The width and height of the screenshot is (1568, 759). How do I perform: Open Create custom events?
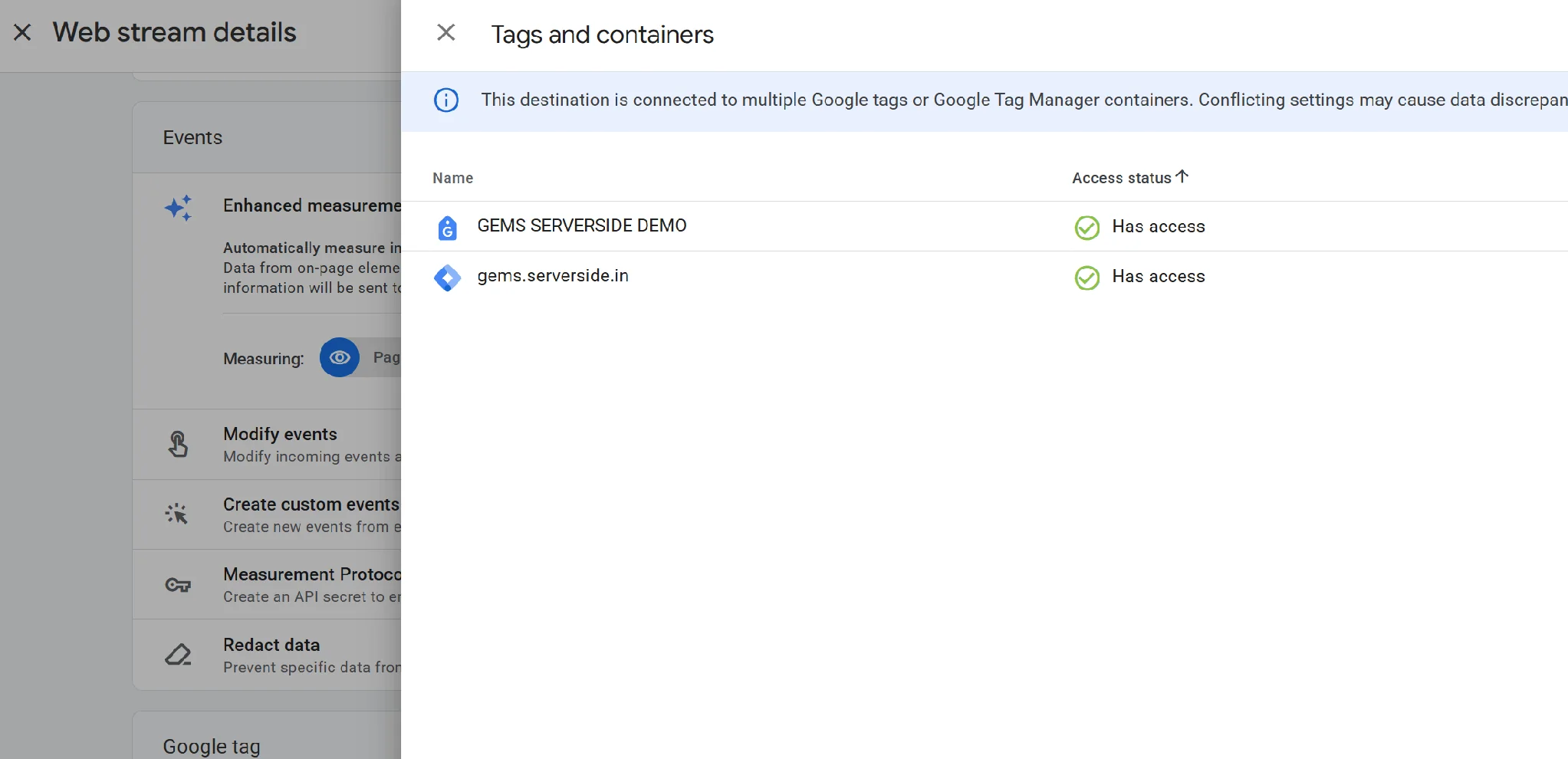[267, 514]
